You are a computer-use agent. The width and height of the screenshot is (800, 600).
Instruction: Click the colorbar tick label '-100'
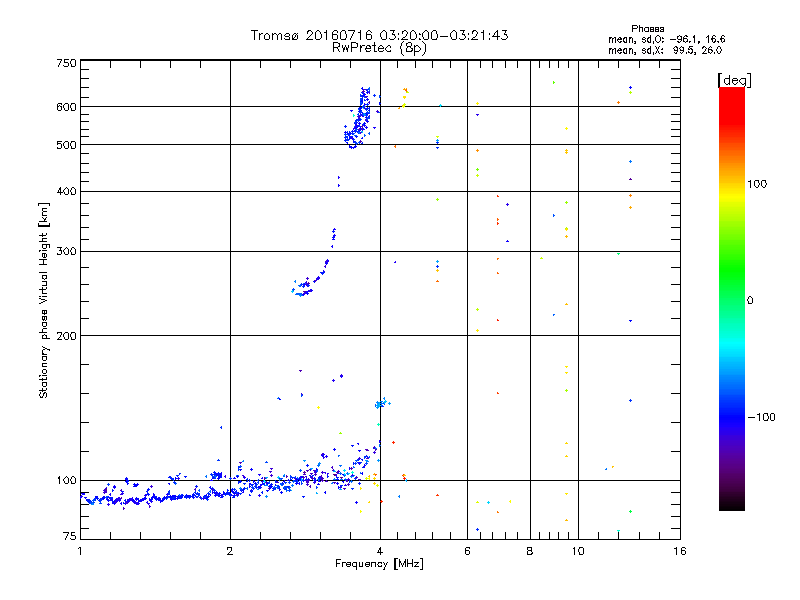tap(762, 417)
